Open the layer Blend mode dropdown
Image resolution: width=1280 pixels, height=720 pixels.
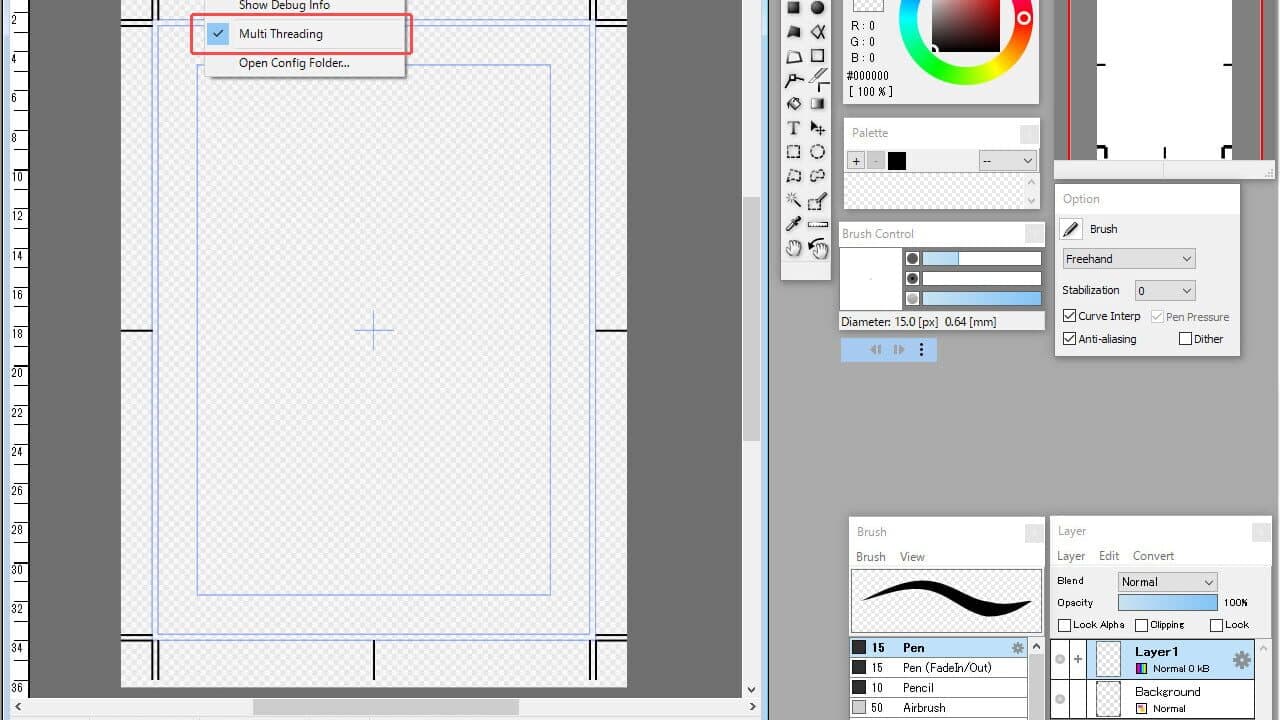click(x=1167, y=582)
